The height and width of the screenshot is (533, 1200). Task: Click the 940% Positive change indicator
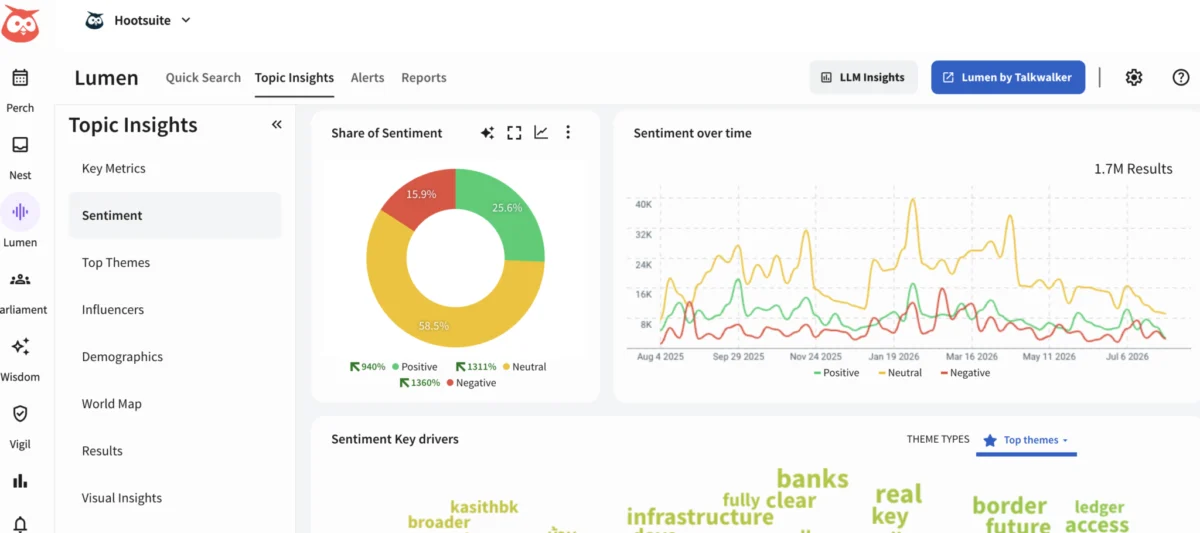coord(368,367)
